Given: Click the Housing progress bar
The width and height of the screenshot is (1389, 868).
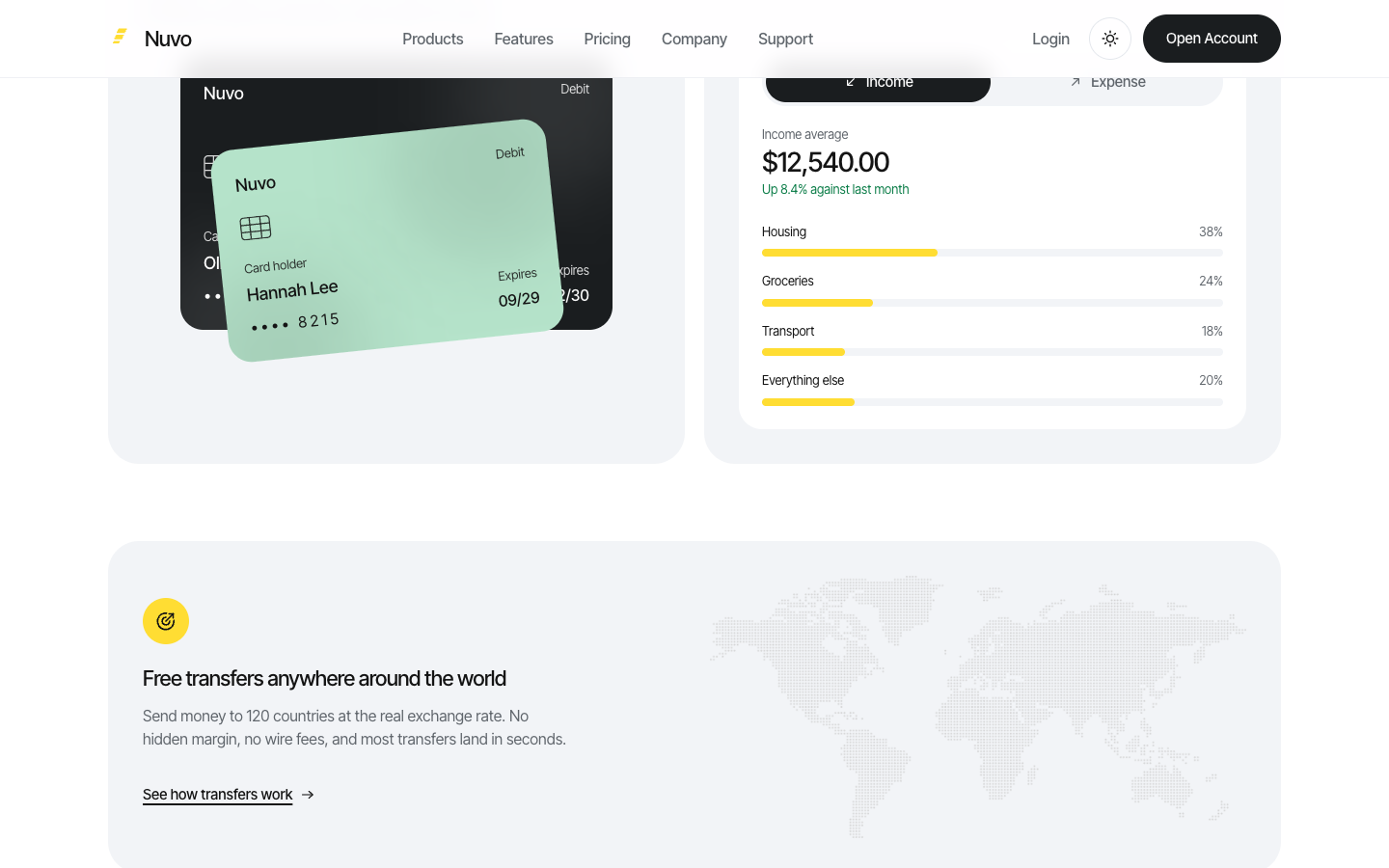Looking at the screenshot, I should [993, 253].
